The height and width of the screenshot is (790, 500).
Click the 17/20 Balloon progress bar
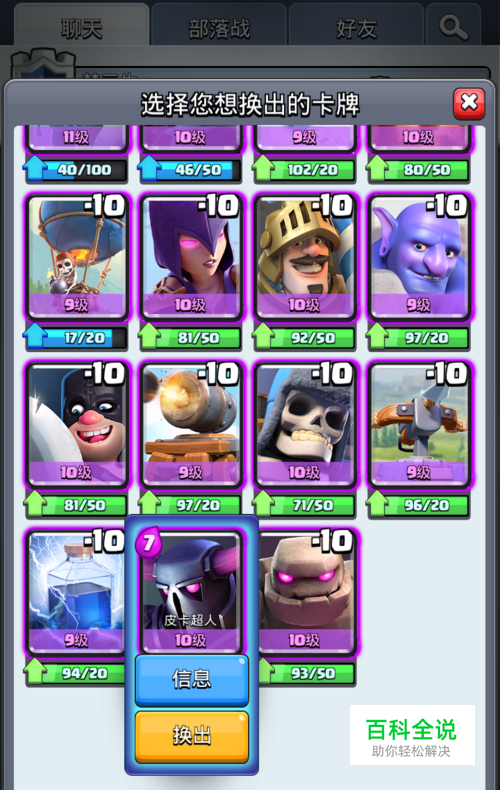(x=76, y=337)
